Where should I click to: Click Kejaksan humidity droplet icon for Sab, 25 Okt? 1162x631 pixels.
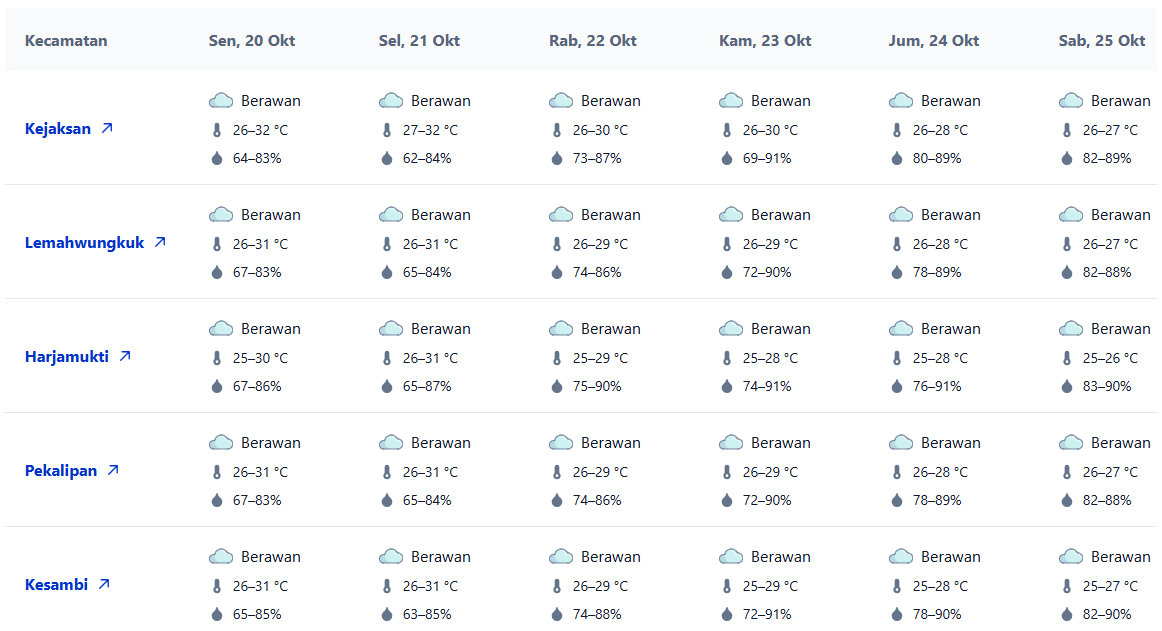1067,158
